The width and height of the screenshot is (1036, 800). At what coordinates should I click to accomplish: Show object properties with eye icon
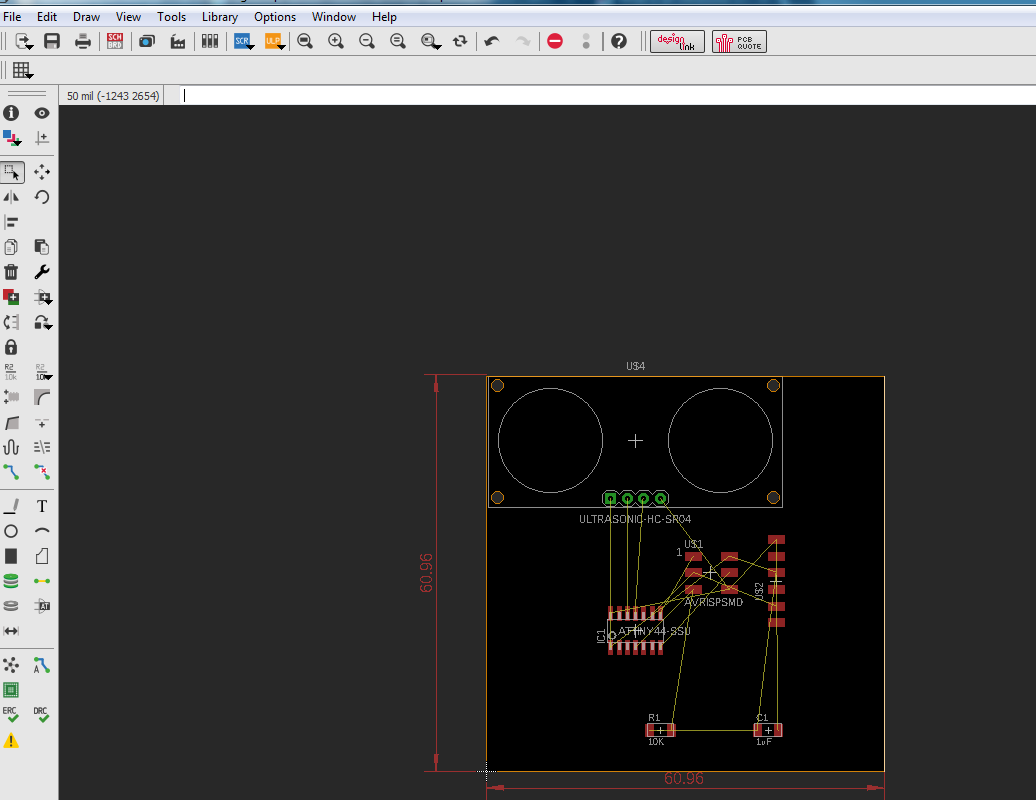[x=42, y=114]
